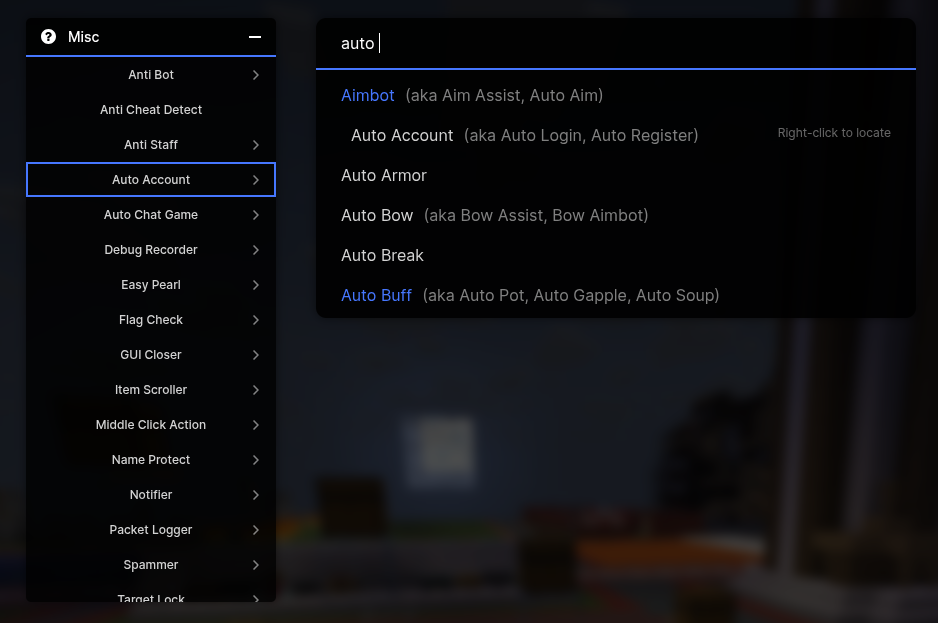Expand the Auto Chat Game options
938x623 pixels.
tap(255, 215)
